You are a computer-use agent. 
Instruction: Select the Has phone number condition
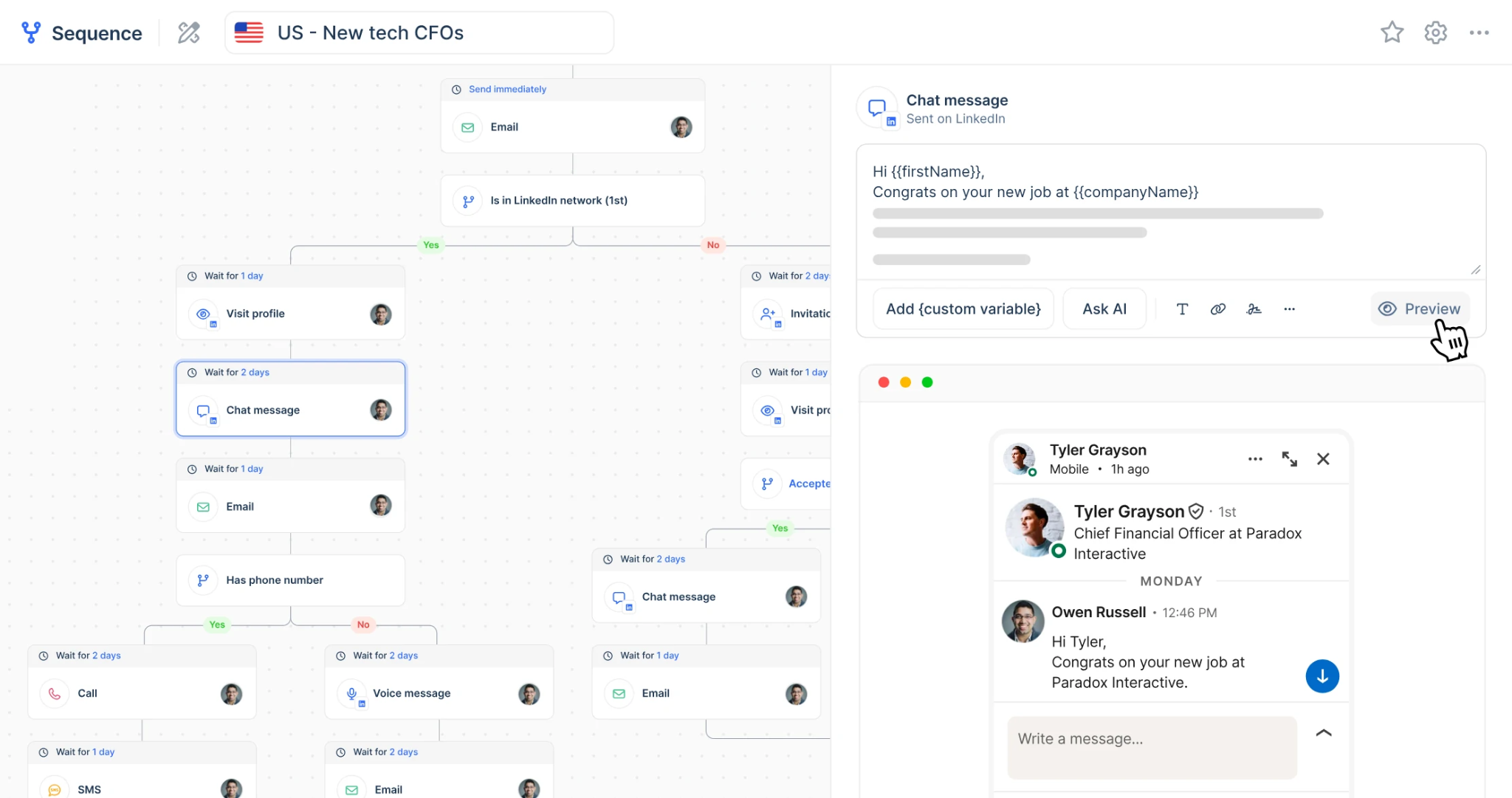click(291, 580)
